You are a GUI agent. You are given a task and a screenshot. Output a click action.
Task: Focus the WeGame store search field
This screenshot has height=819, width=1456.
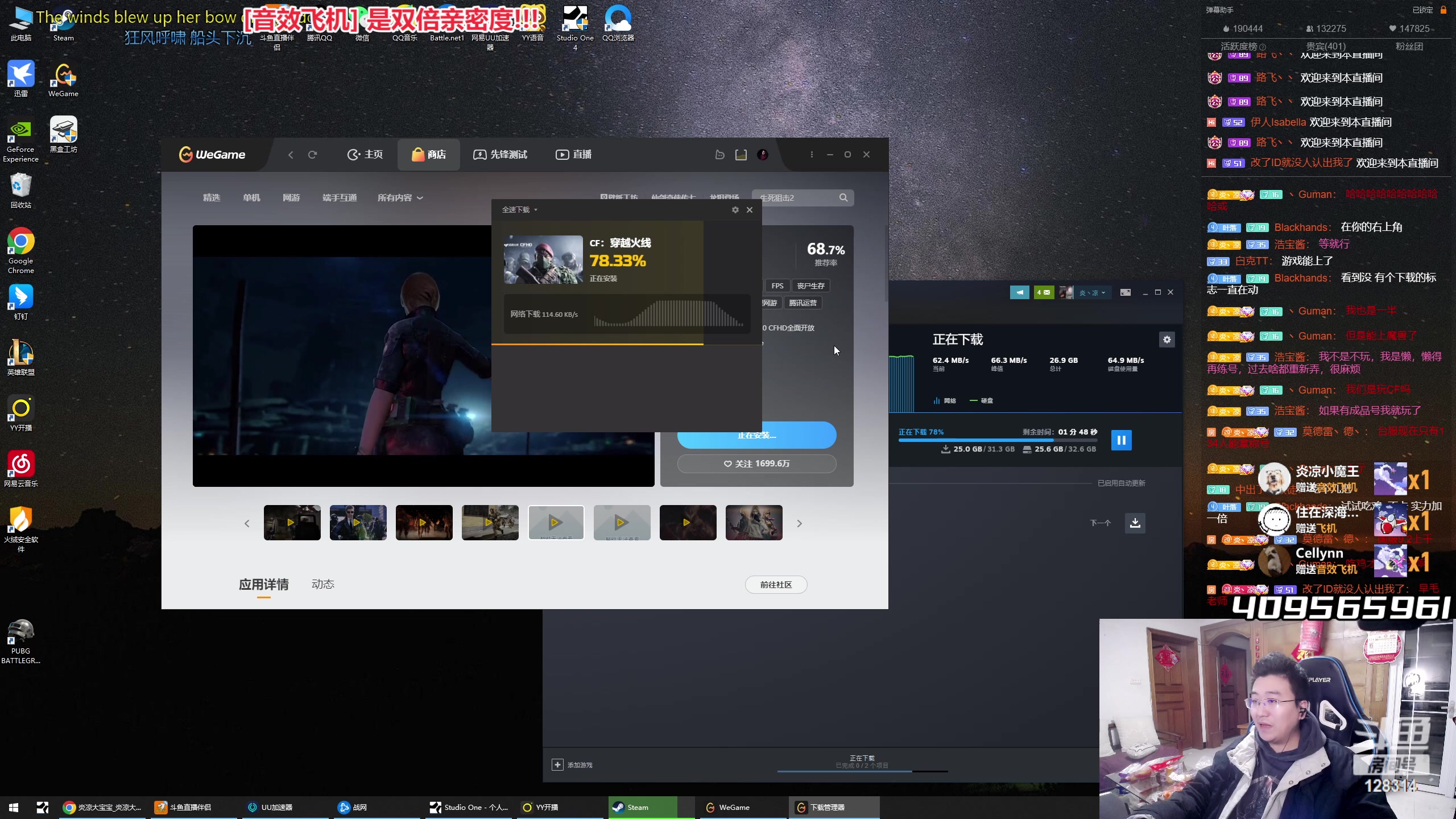tap(803, 198)
